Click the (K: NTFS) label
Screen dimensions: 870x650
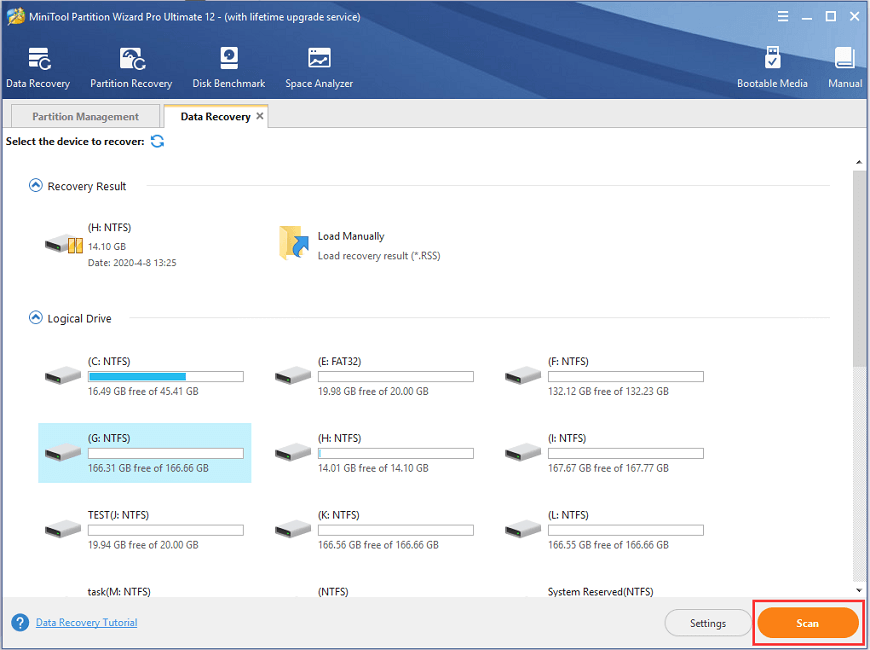(x=338, y=515)
